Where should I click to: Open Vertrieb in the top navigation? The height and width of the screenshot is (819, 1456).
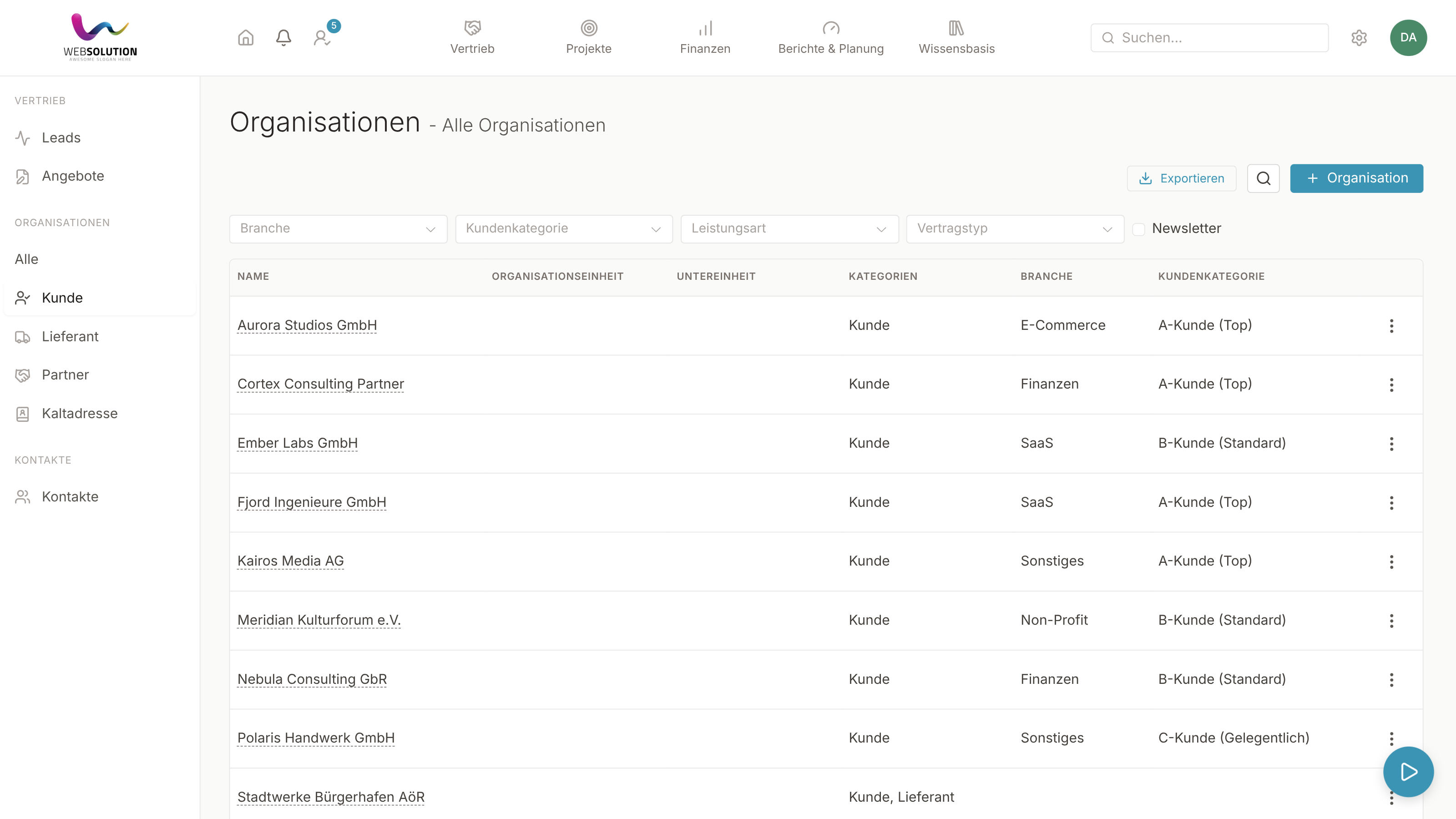pos(472,37)
